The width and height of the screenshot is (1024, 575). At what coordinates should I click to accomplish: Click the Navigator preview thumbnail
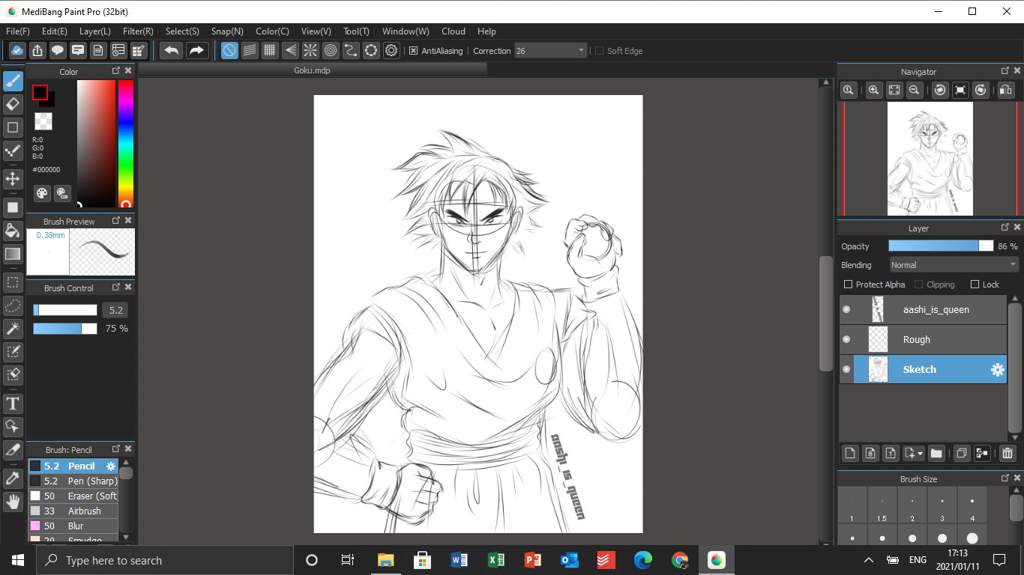click(930, 158)
